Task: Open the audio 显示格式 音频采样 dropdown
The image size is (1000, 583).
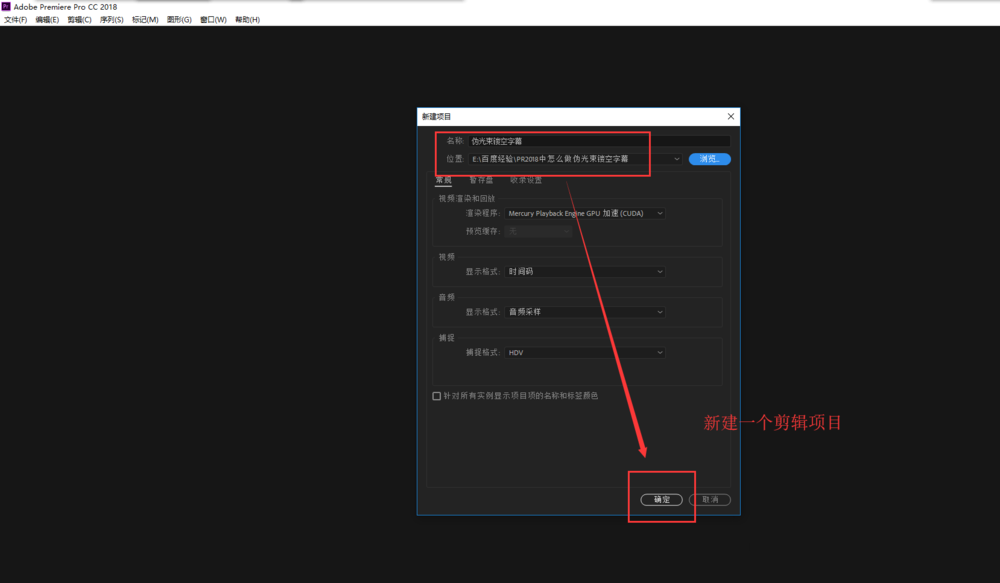Action: 585,312
